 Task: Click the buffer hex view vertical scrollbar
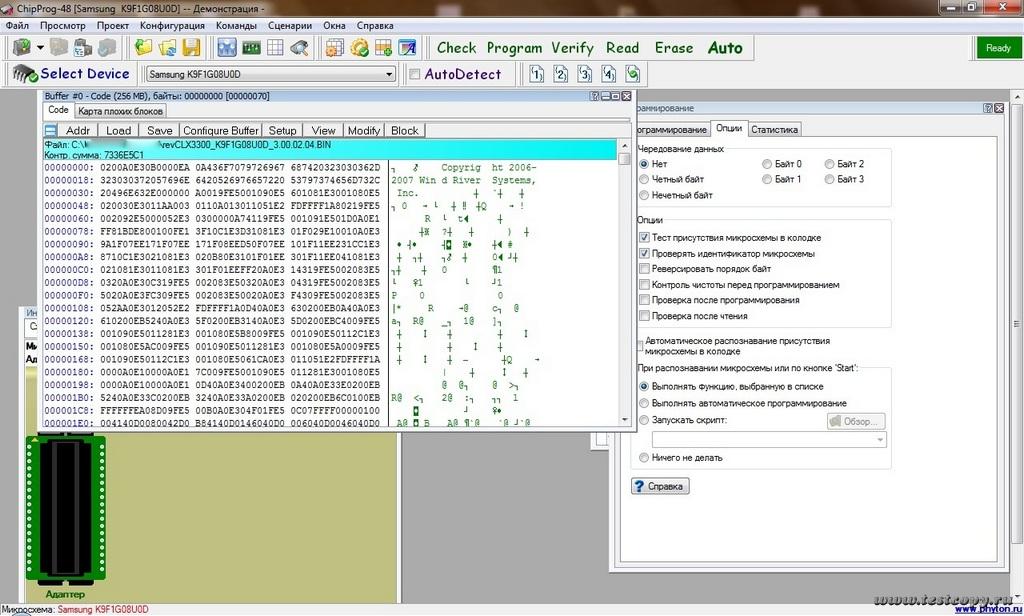625,290
